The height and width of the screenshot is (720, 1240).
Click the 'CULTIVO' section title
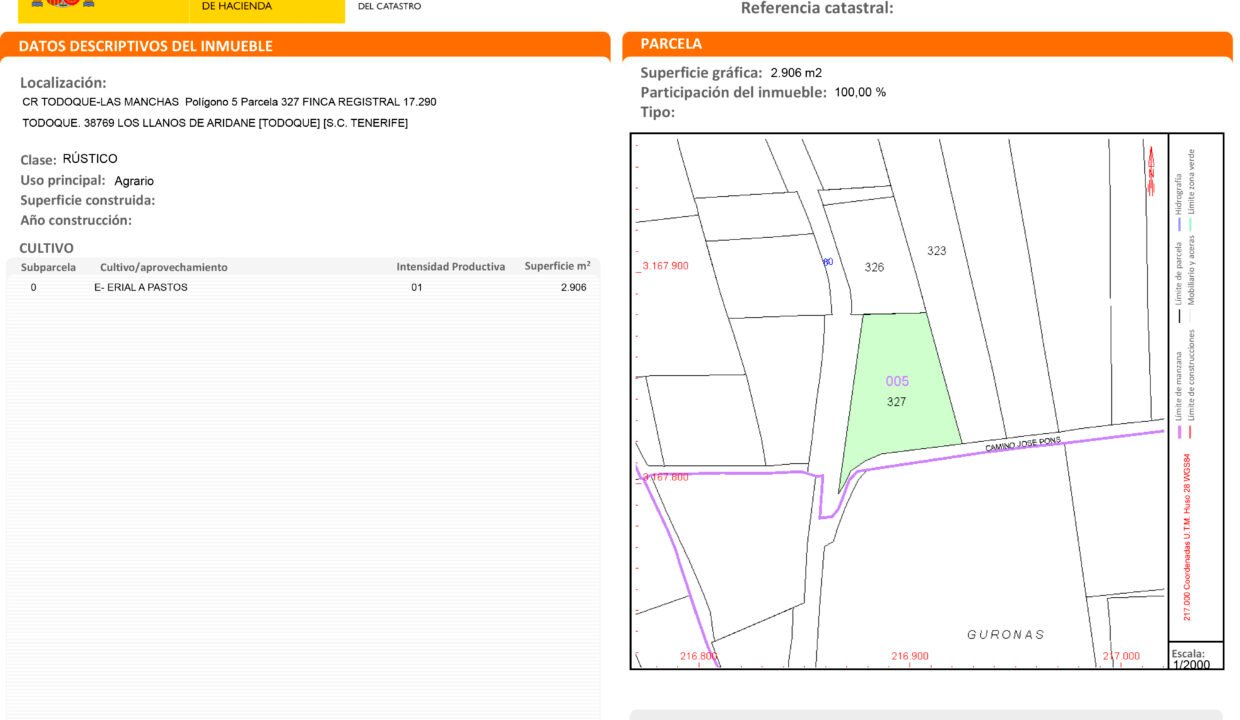coord(46,248)
